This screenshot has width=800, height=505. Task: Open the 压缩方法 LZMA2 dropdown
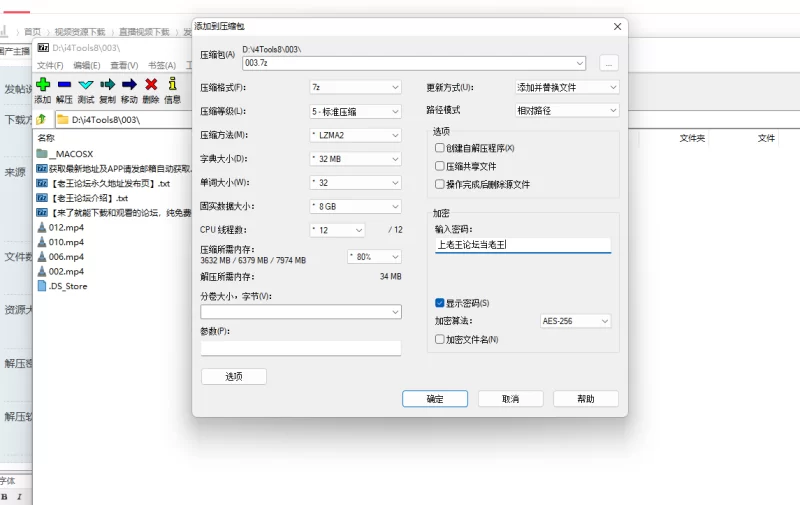355,135
